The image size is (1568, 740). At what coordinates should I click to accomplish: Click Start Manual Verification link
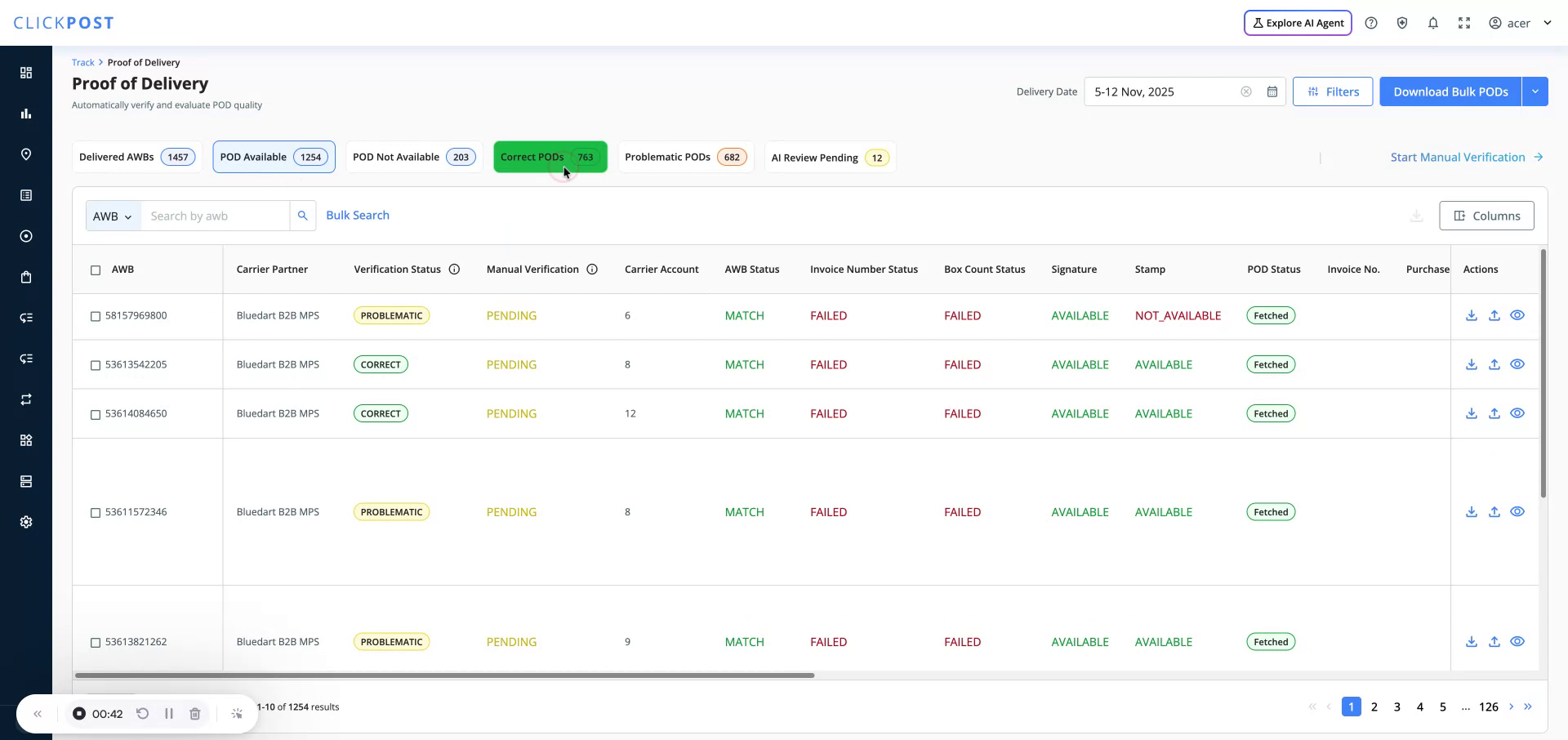click(1459, 157)
